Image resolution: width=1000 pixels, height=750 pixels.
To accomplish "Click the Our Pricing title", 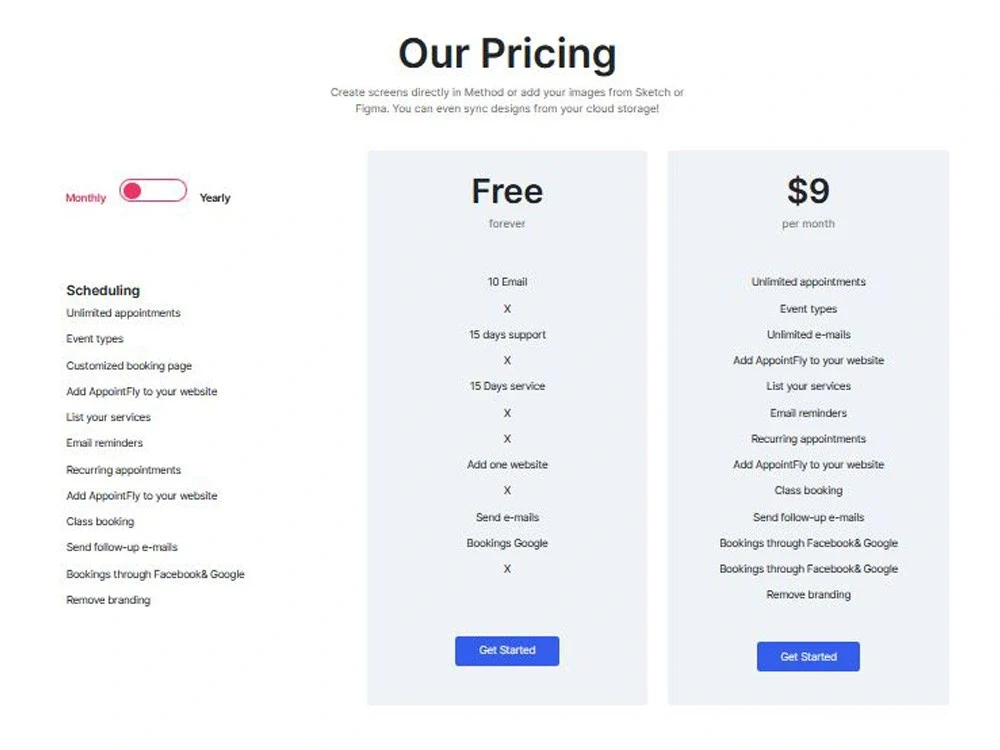I will coord(507,53).
